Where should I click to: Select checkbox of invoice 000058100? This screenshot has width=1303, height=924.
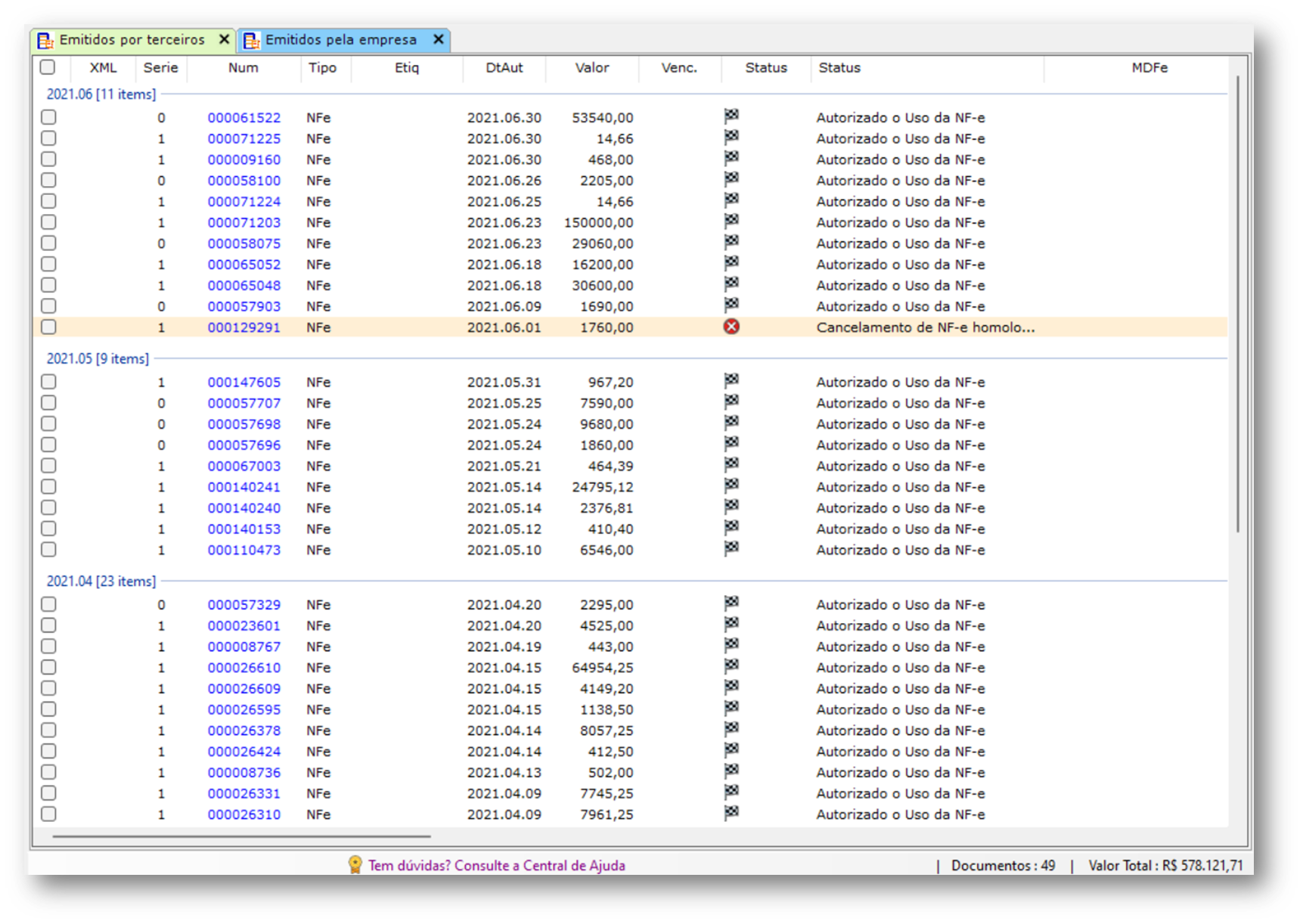pyautogui.click(x=48, y=180)
